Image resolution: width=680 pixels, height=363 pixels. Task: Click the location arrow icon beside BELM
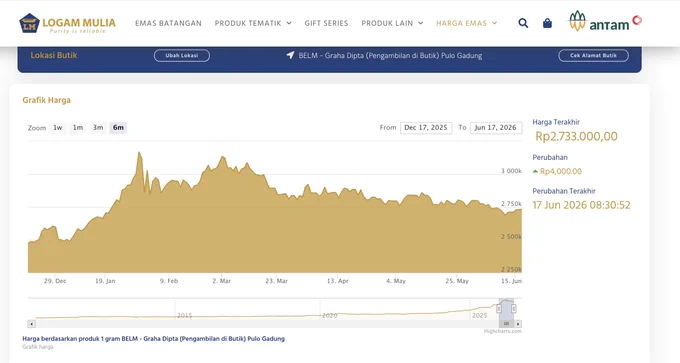tap(290, 55)
